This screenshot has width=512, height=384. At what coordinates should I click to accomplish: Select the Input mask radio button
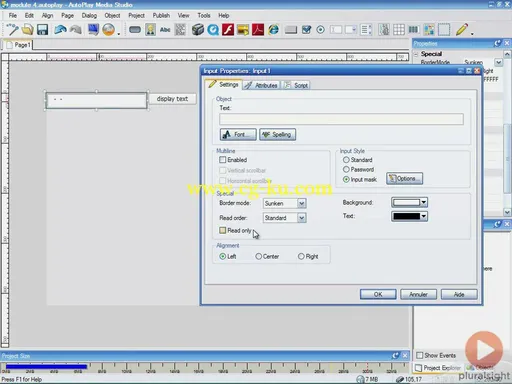pos(346,179)
